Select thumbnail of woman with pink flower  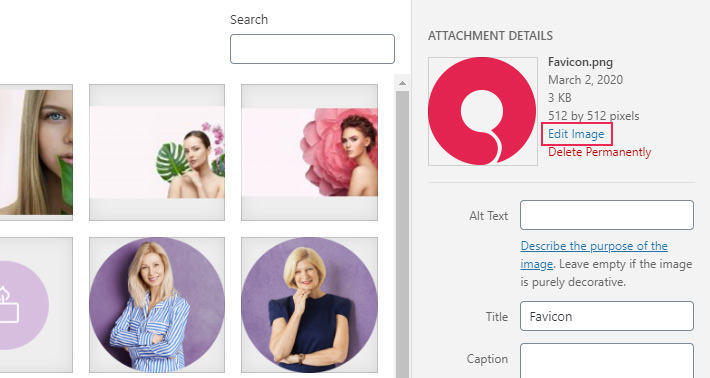(309, 153)
